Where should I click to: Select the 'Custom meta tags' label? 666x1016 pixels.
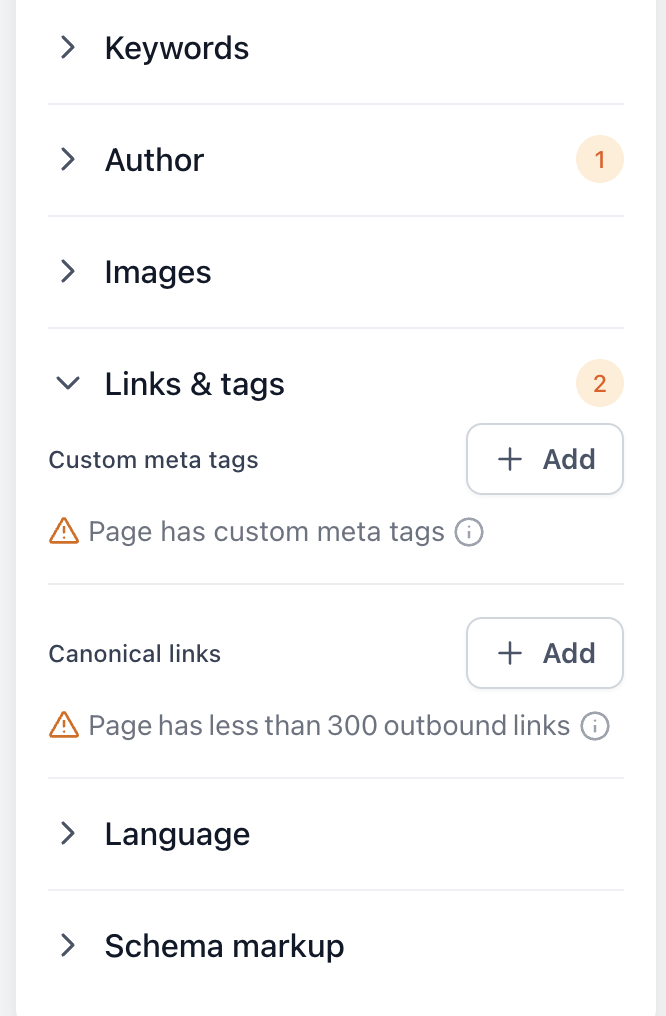pyautogui.click(x=153, y=460)
